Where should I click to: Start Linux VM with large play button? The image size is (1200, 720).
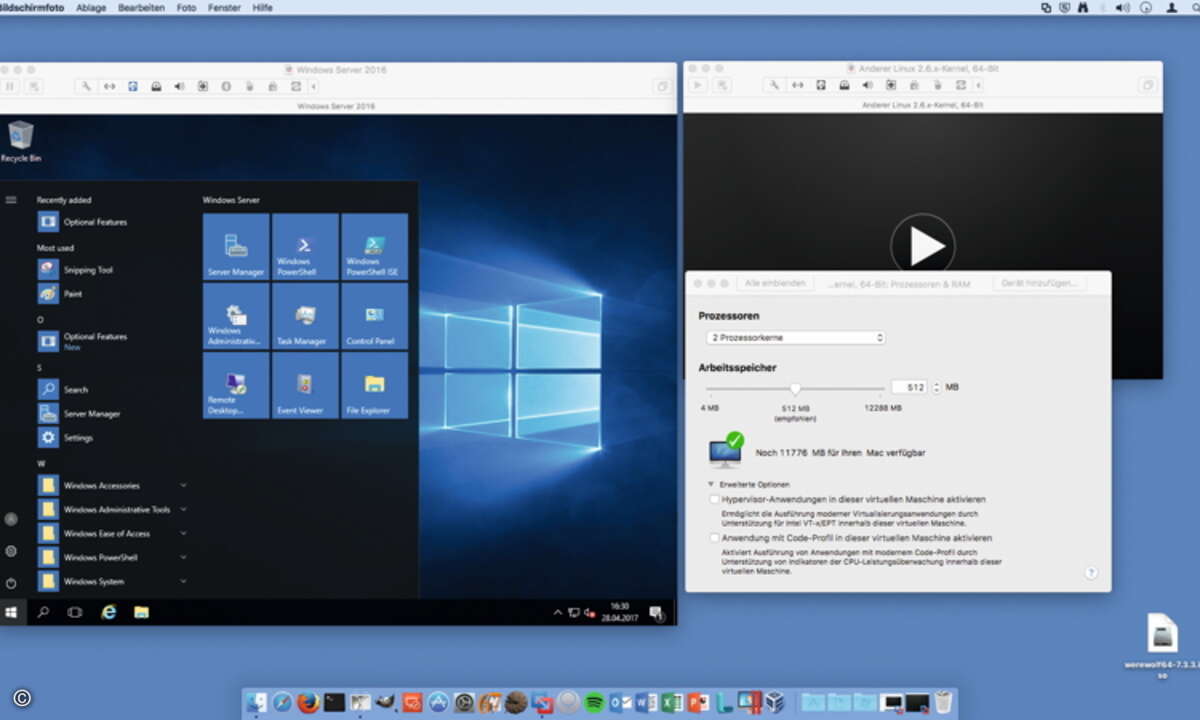pos(923,244)
